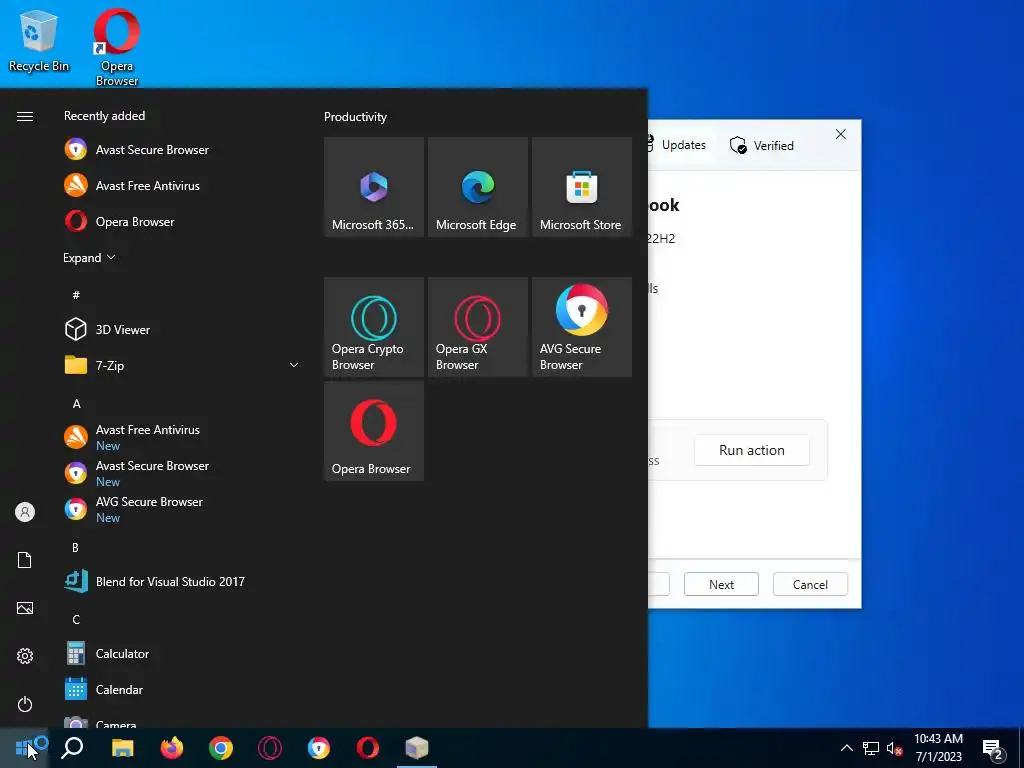Click Run action in the dialog
Viewport: 1024px width, 768px height.
point(752,450)
